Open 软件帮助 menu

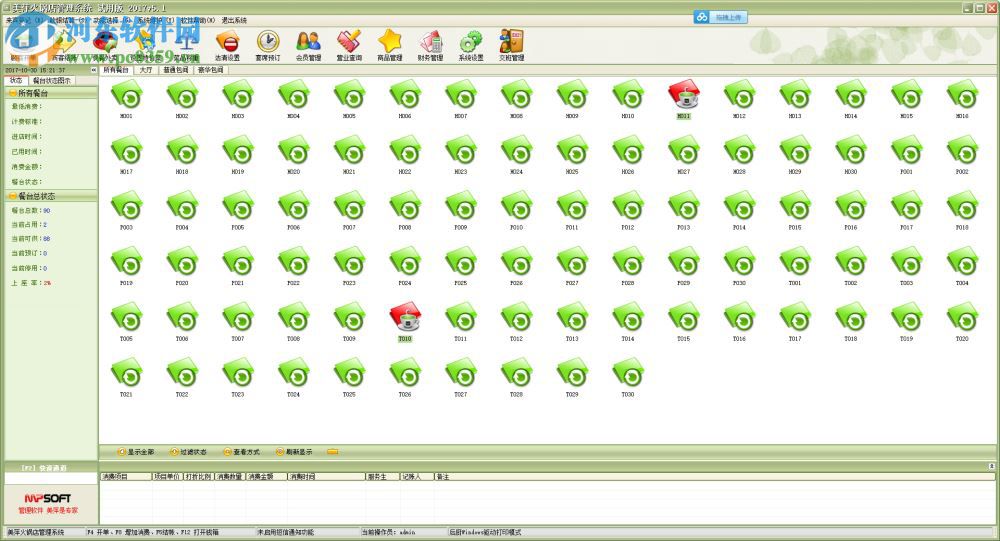(197, 20)
